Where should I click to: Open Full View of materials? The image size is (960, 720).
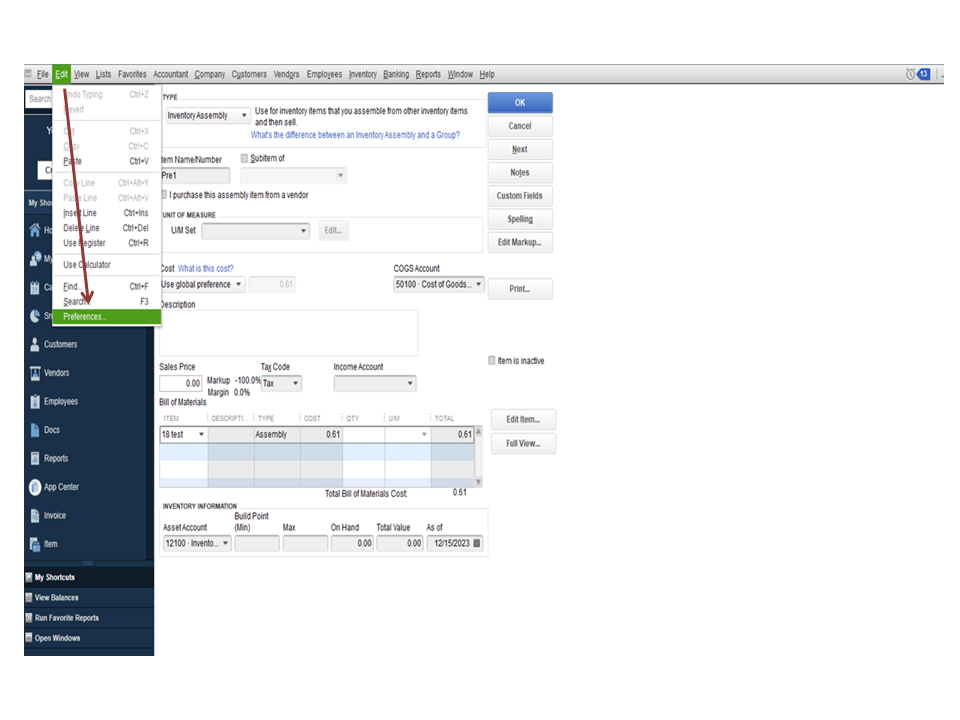523,443
